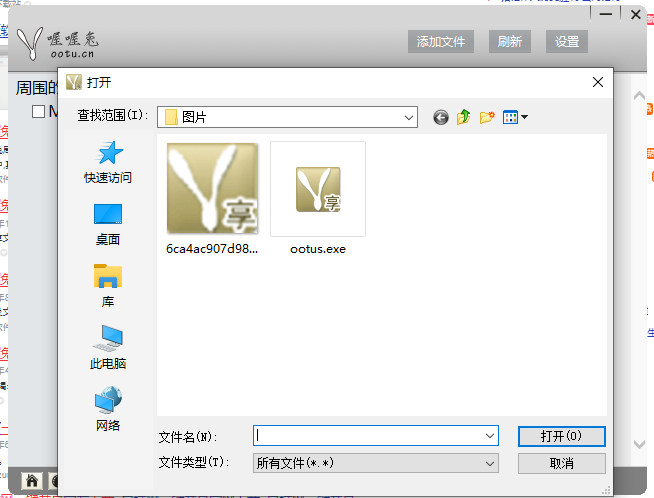The width and height of the screenshot is (654, 498).
Task: Go up one folder level
Action: (463, 117)
